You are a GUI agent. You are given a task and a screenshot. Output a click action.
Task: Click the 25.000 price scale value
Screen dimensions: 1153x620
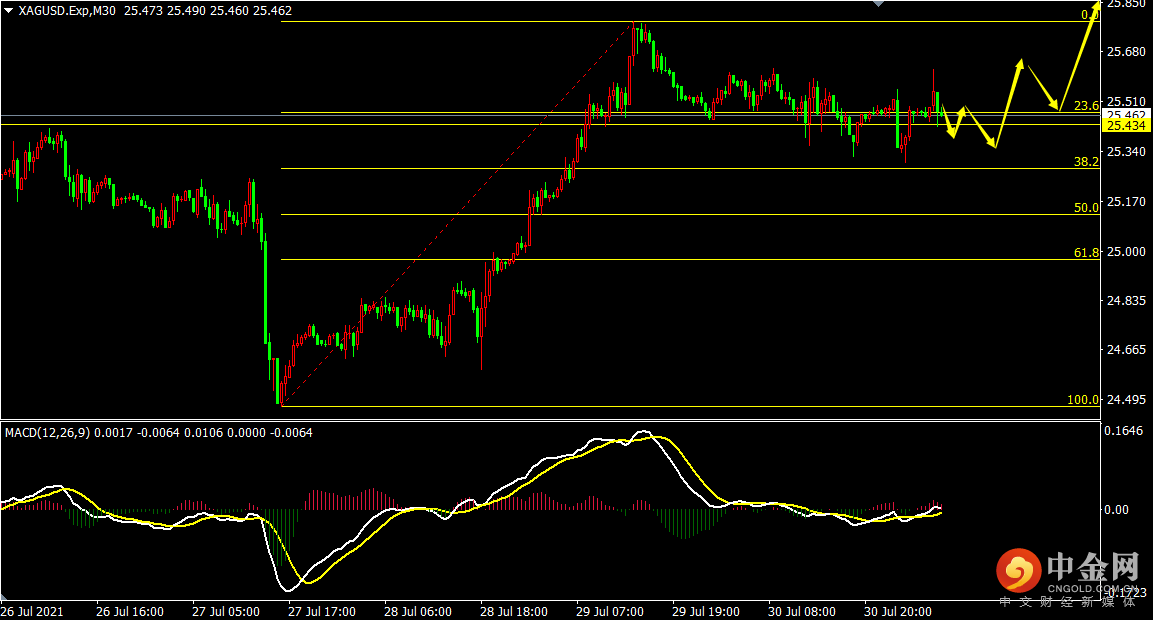click(1127, 252)
